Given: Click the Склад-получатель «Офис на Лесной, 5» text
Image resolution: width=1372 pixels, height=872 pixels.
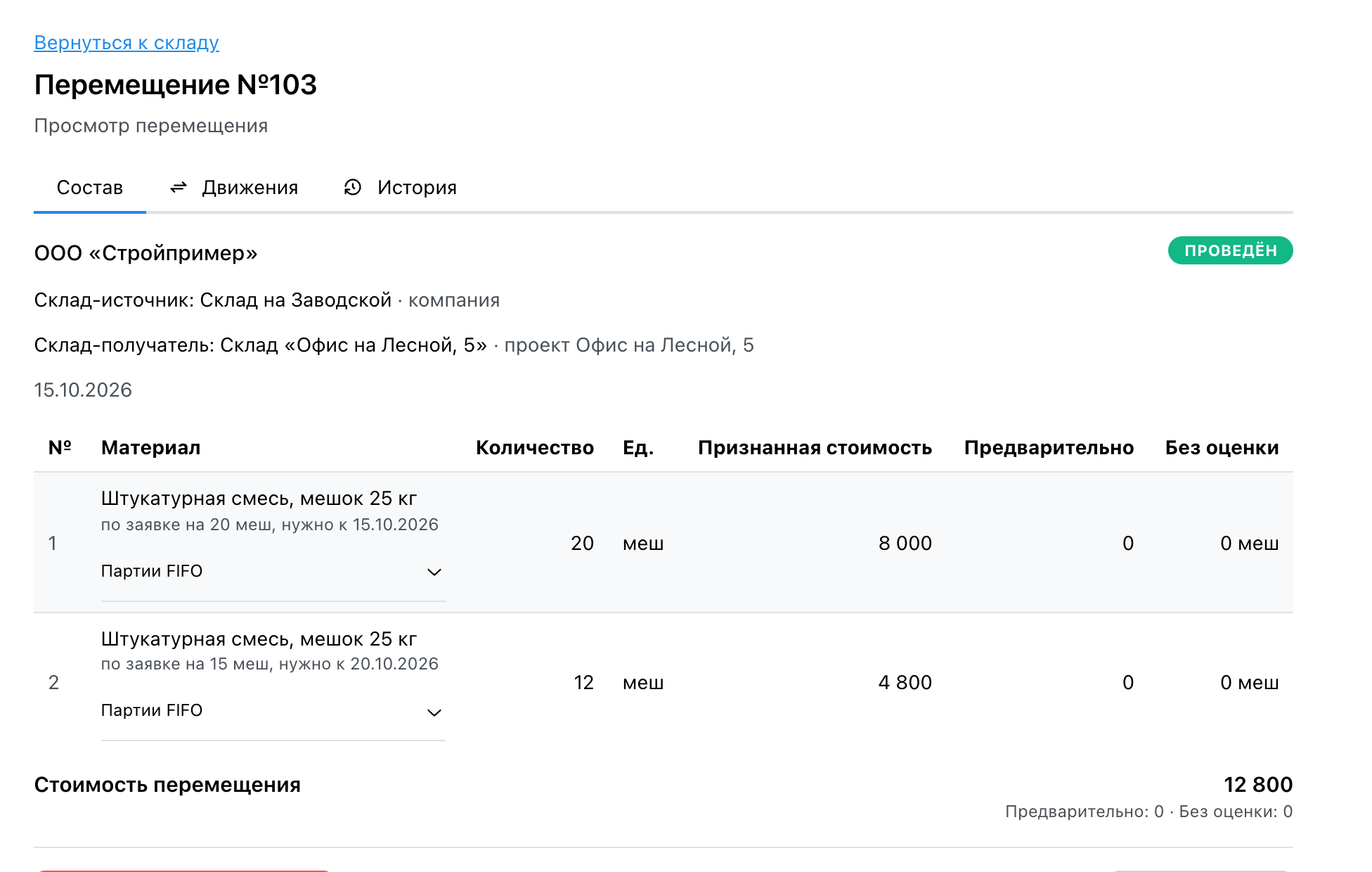Looking at the screenshot, I should 261,345.
